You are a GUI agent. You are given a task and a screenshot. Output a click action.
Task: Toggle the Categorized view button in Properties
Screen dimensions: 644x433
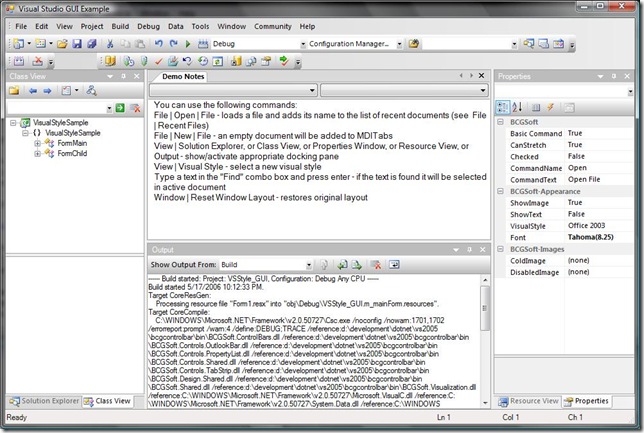(505, 107)
